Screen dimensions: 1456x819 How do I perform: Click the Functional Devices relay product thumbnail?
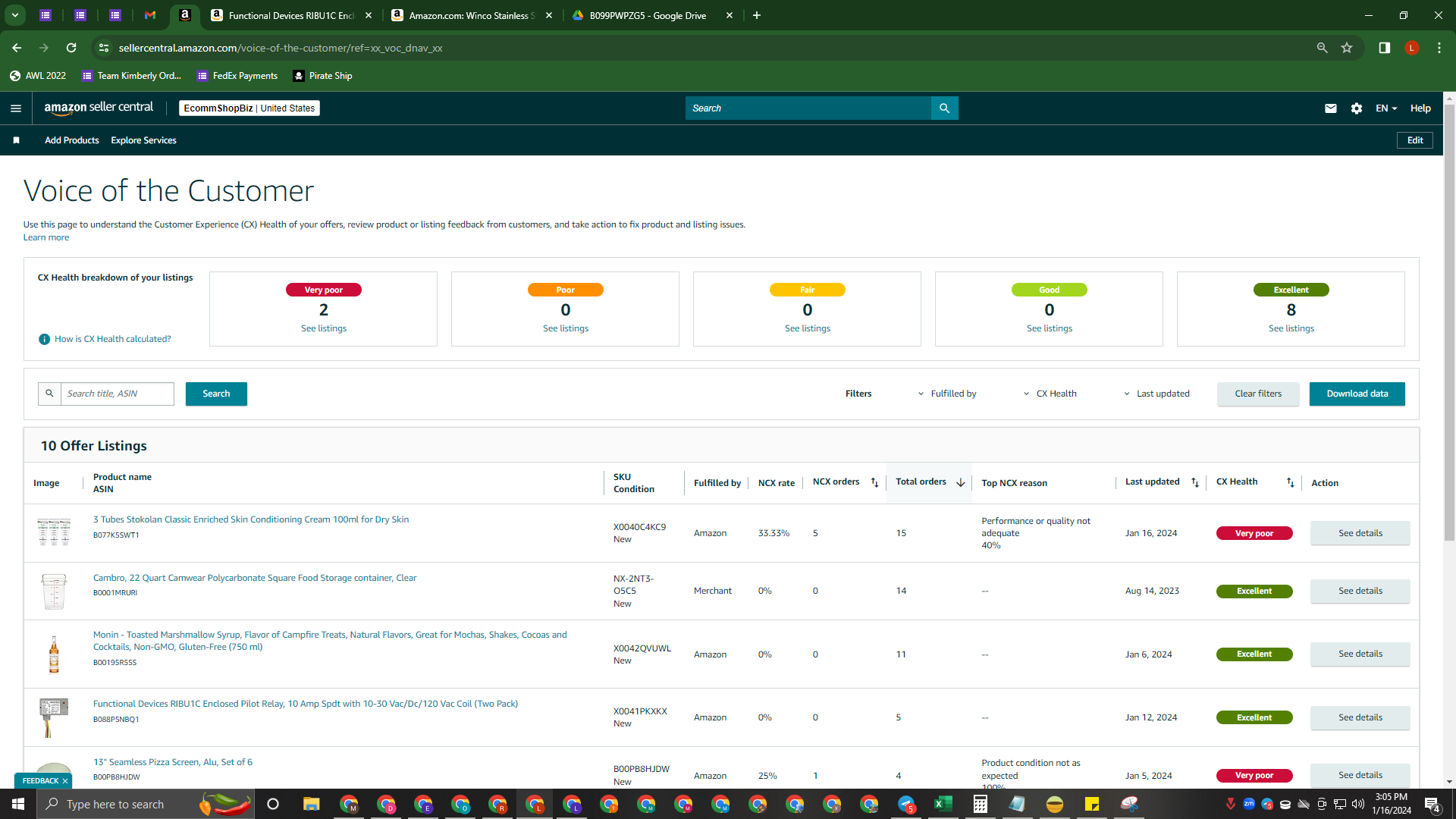(54, 717)
